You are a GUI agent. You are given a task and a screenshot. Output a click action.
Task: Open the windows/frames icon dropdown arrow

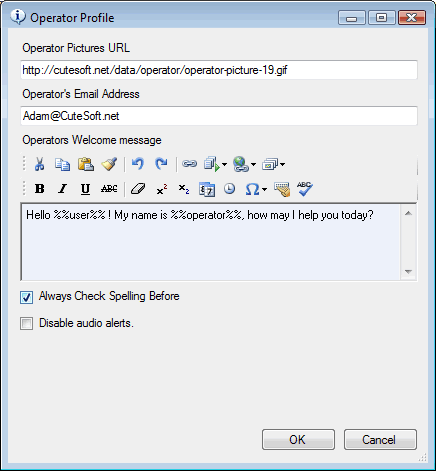click(x=282, y=164)
